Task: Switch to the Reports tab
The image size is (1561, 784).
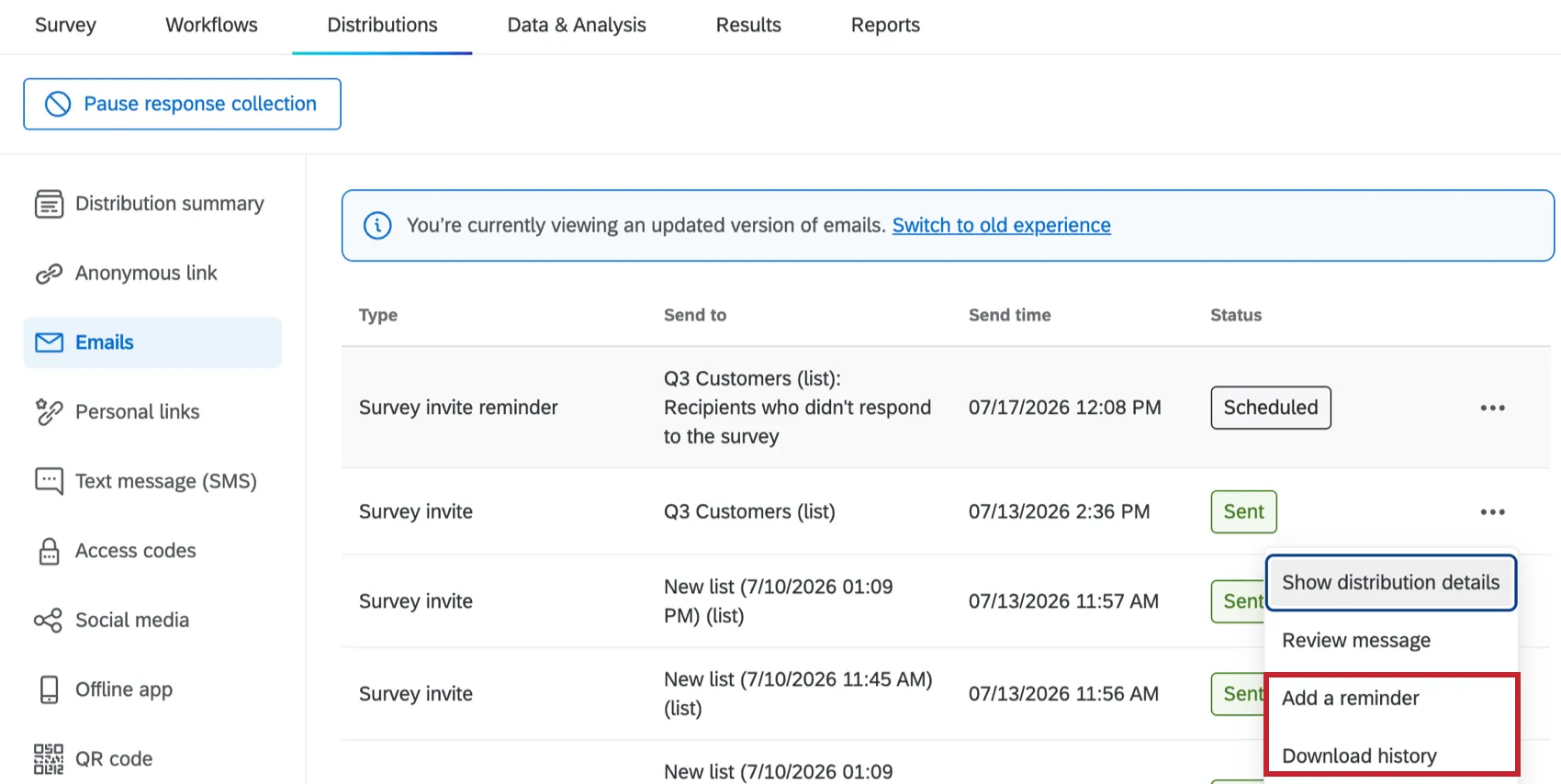Action: [885, 25]
